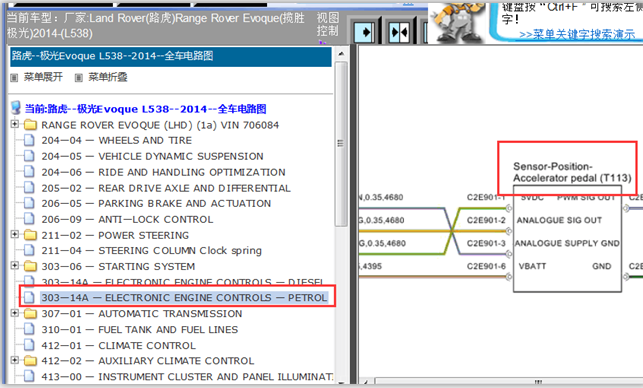Click the mechanic cartoon mascot image
The image size is (643, 388).
coord(457,23)
